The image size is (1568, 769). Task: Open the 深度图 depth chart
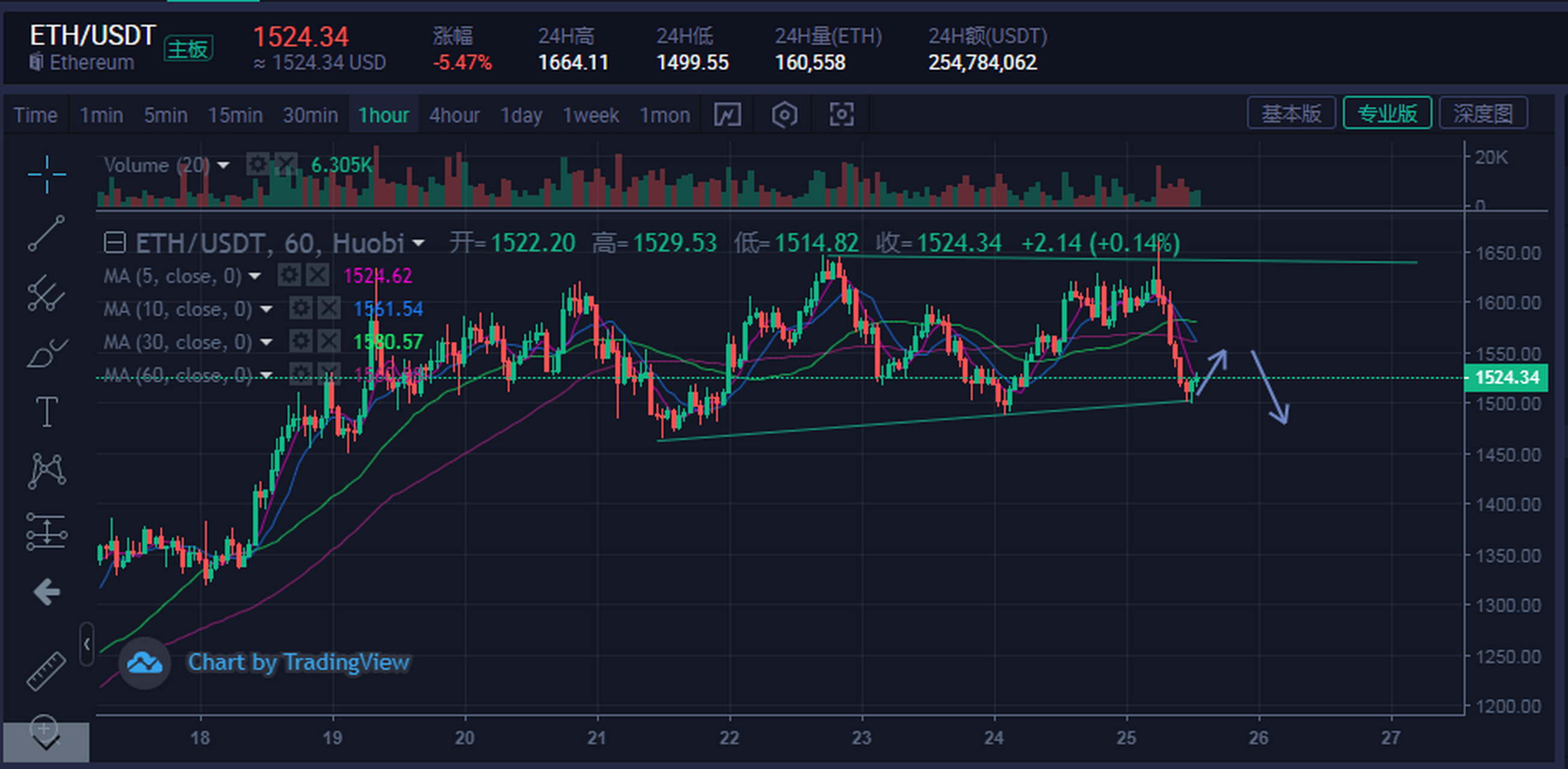1483,114
